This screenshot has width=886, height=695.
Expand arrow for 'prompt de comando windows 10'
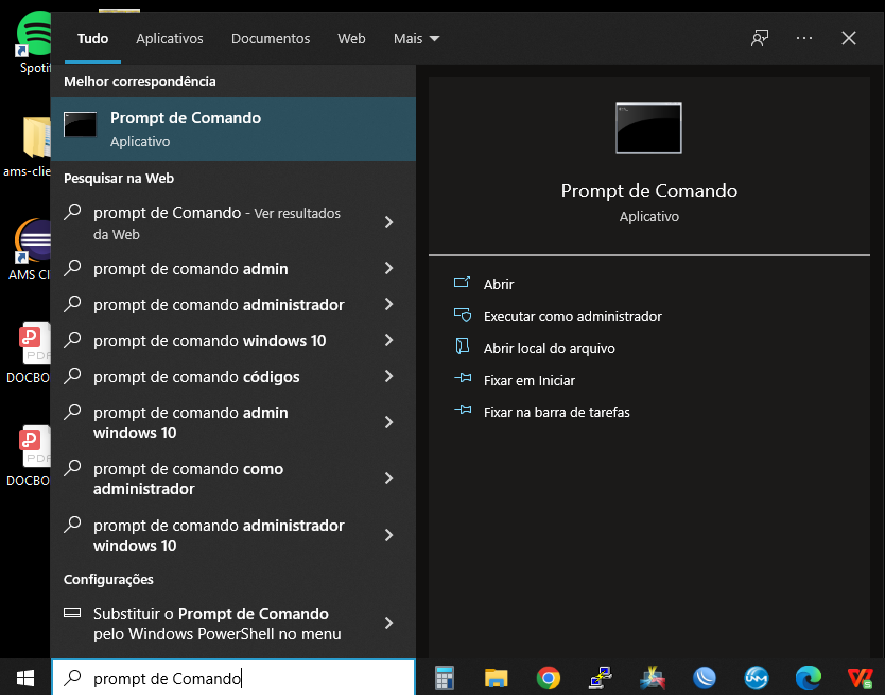pos(389,341)
